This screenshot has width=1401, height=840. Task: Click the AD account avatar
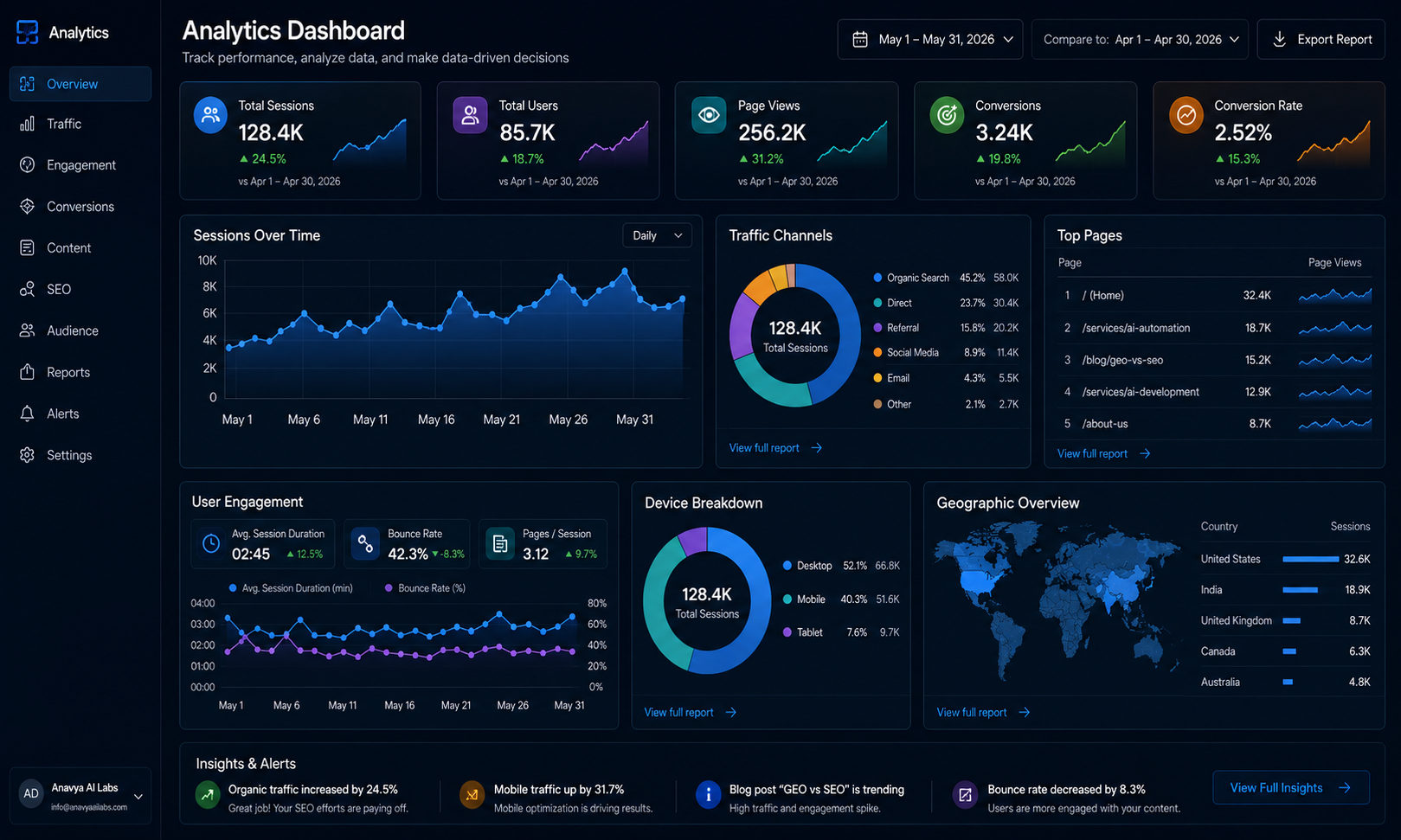coord(31,794)
